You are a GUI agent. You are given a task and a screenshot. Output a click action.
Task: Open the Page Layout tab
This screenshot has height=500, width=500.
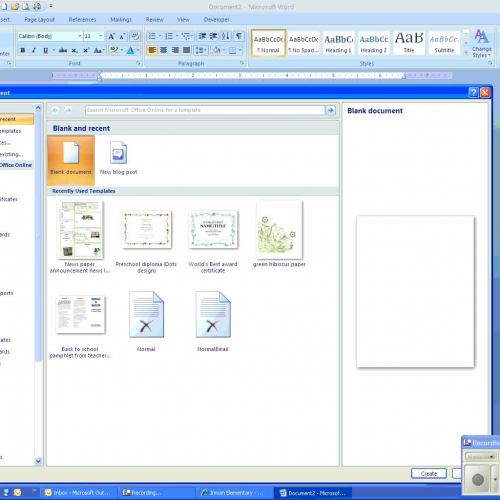[x=39, y=20]
